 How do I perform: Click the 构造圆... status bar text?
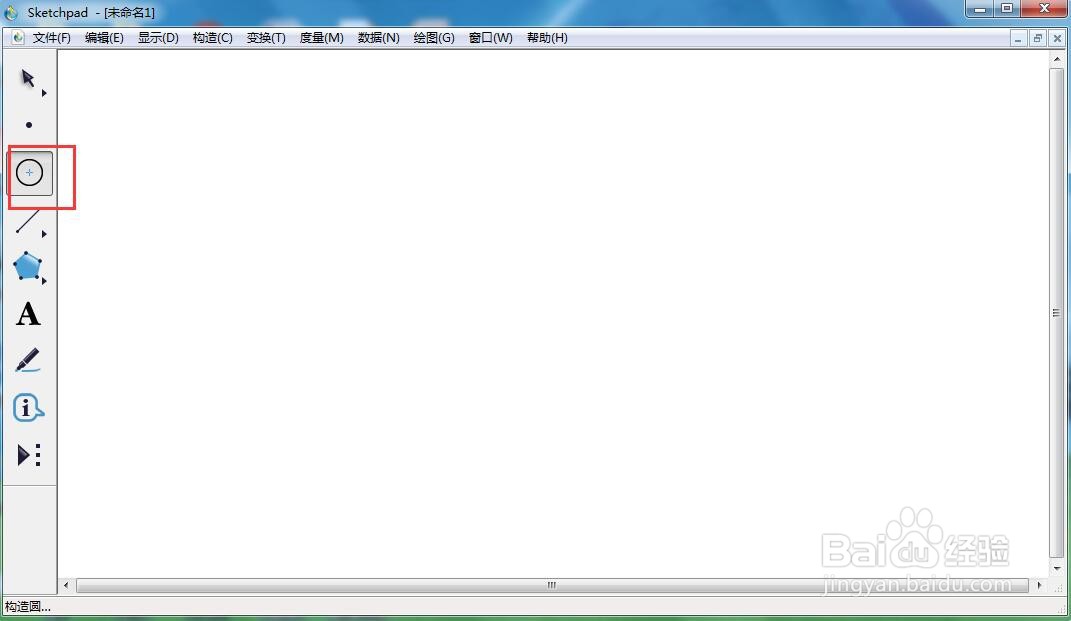(x=27, y=607)
